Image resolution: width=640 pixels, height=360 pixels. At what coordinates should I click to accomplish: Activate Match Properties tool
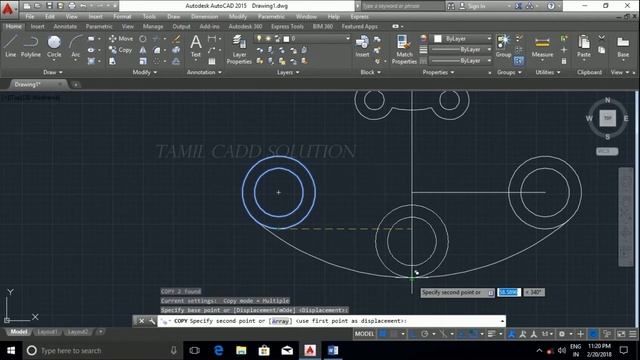point(404,49)
